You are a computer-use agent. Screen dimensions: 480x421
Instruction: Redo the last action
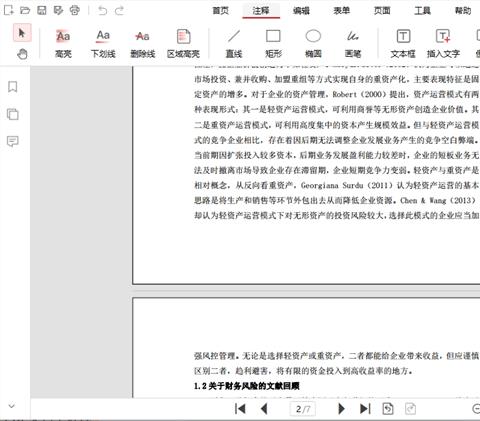pos(119,11)
